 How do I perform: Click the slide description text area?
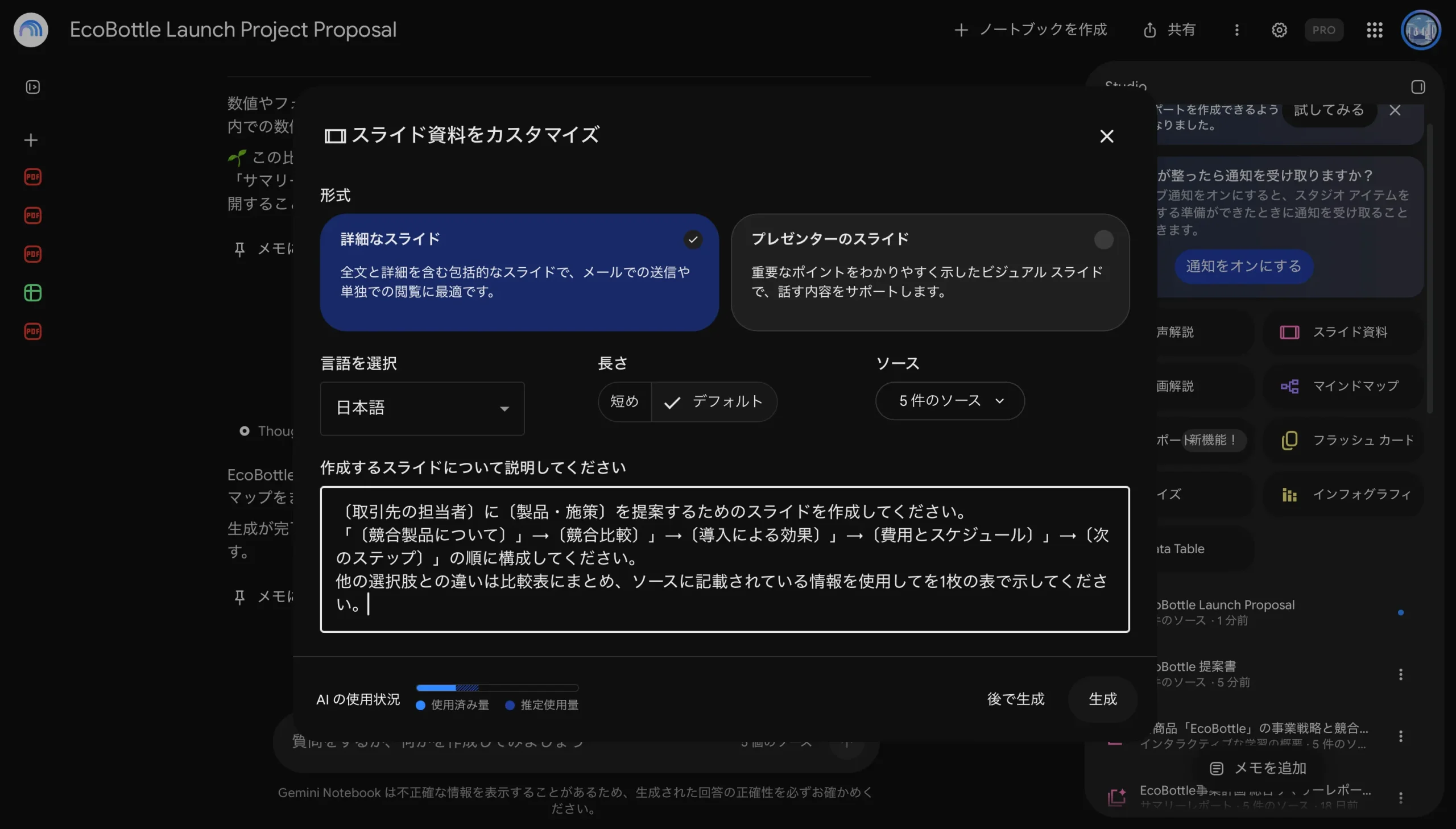[x=724, y=559]
